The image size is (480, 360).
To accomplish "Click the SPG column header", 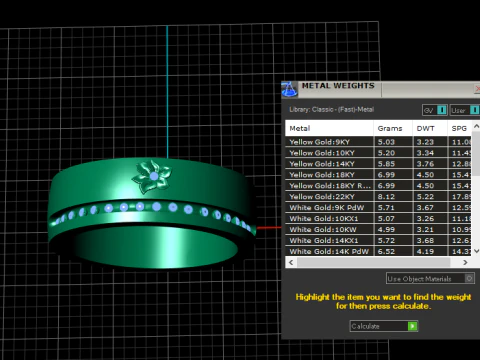I will tap(459, 128).
